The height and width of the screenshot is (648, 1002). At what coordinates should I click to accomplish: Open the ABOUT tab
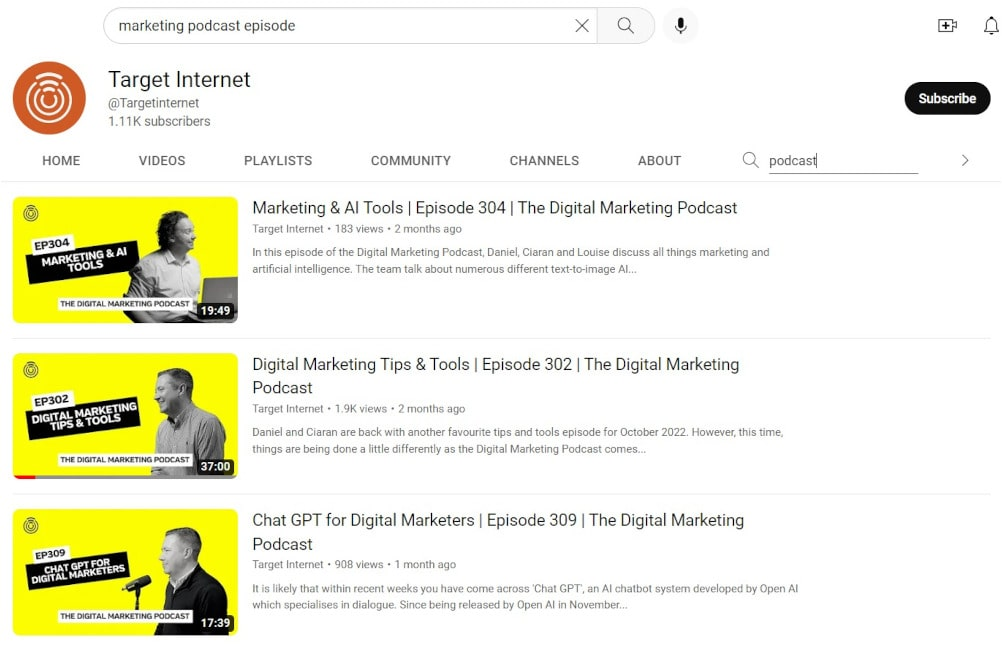[x=659, y=160]
